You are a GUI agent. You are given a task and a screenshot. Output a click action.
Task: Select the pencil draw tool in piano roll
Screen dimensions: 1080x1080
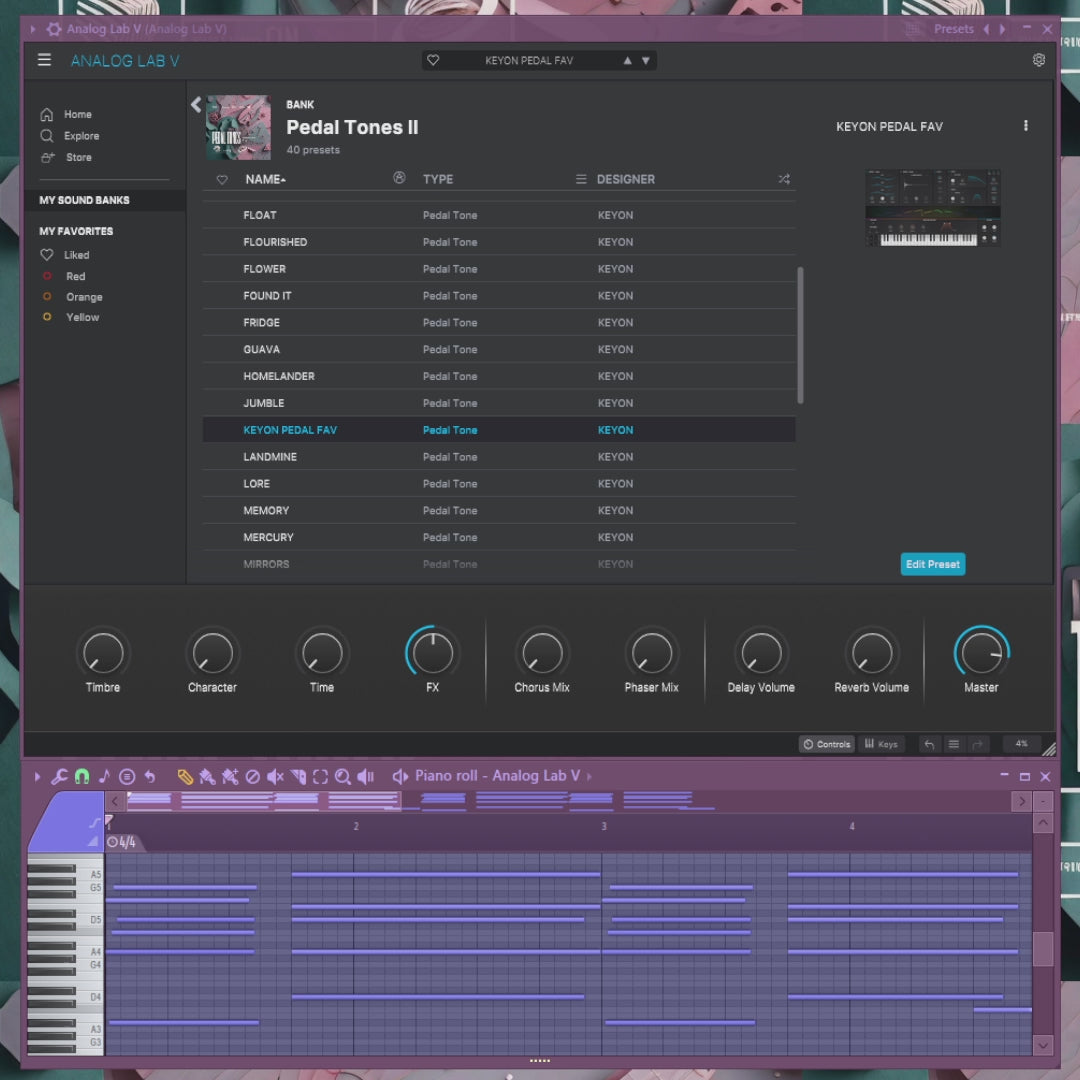click(185, 776)
